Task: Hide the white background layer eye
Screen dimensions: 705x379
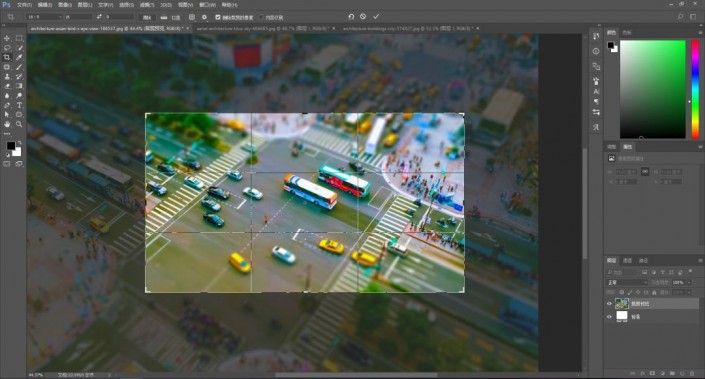Action: (609, 317)
